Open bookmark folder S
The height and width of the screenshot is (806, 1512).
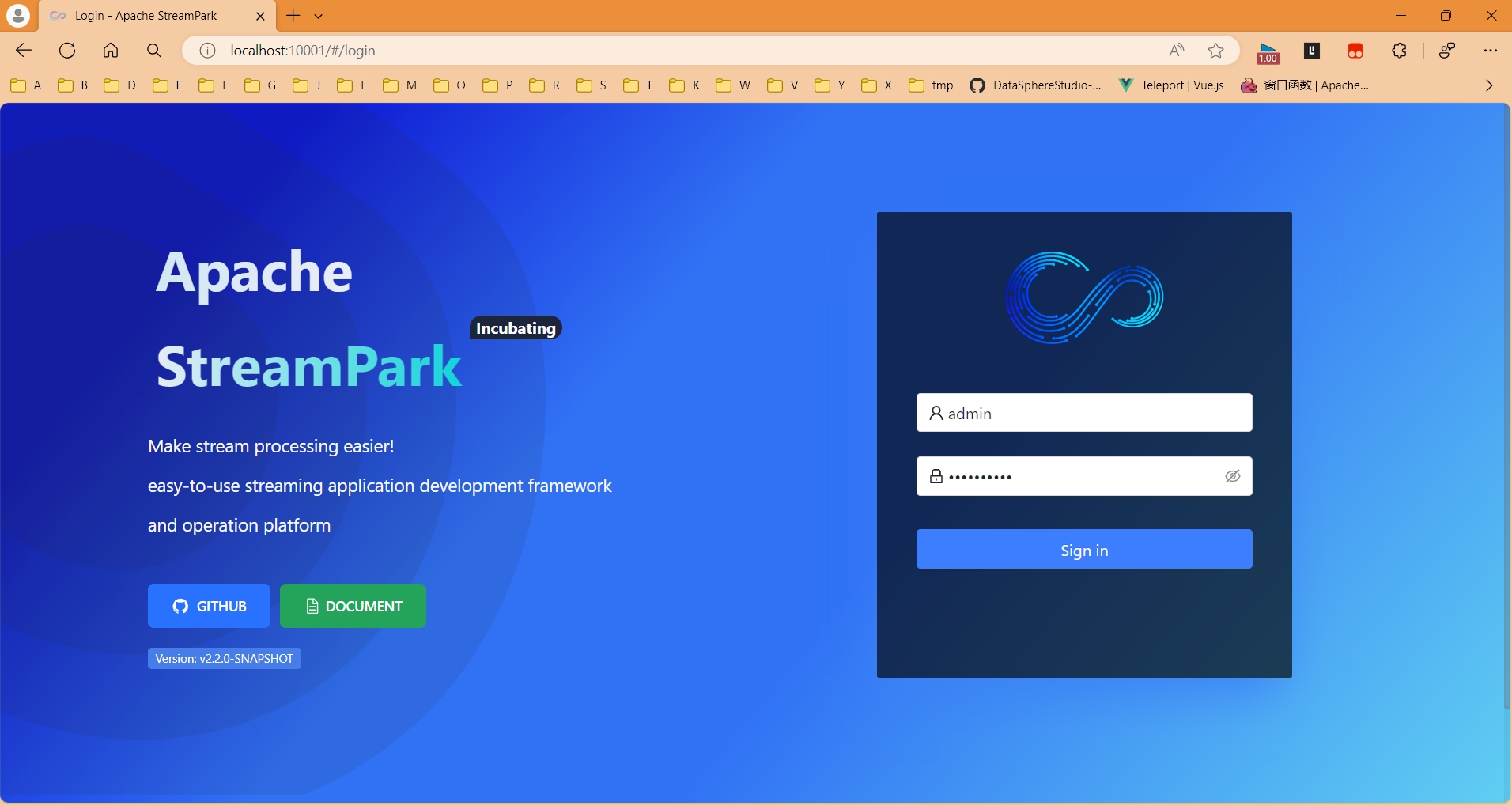point(592,85)
